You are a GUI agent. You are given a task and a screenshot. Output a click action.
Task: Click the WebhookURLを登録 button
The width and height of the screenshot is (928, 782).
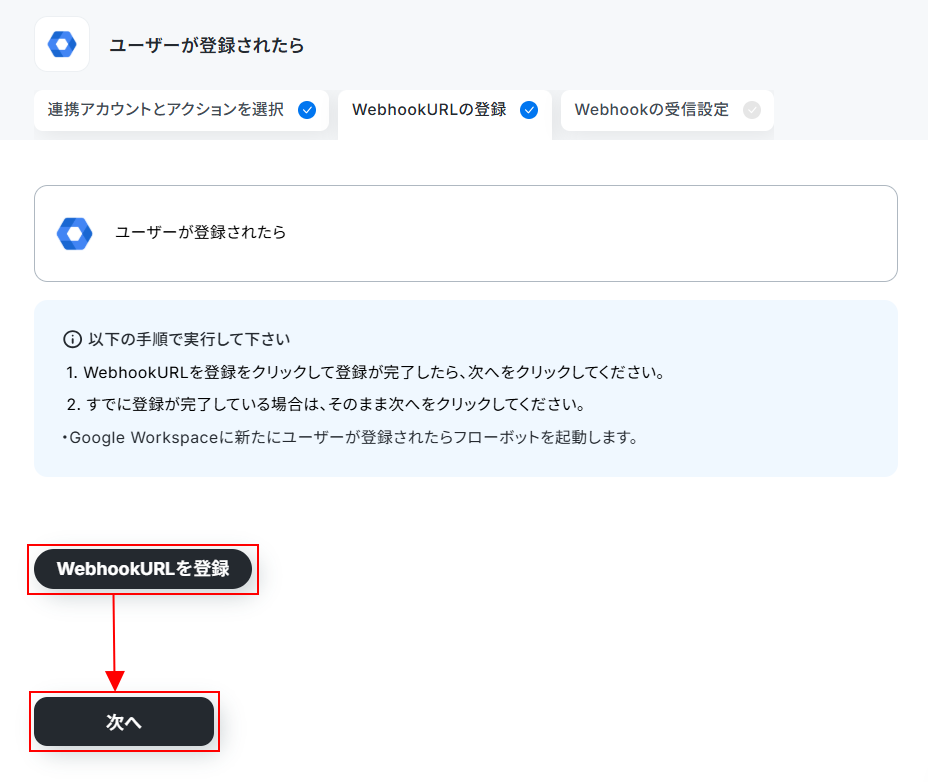pos(143,569)
